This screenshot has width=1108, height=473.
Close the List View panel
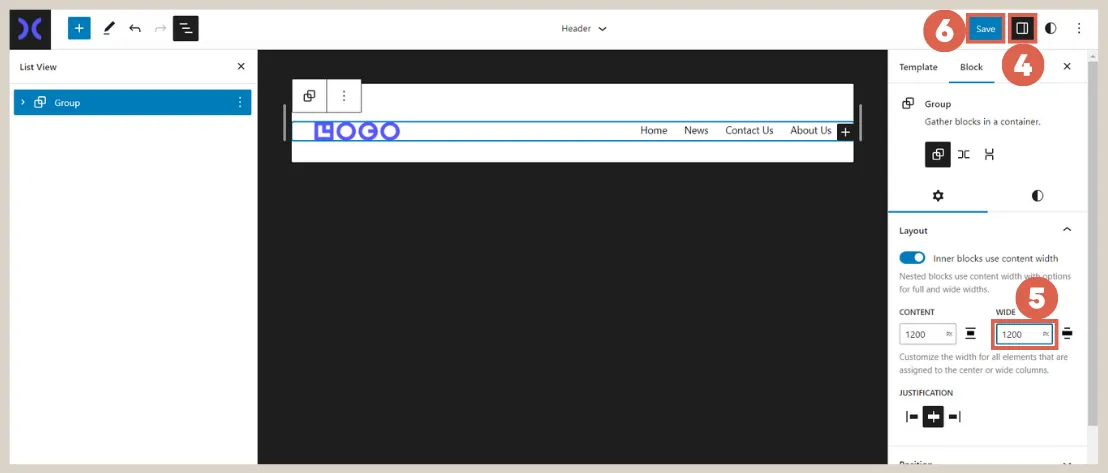[x=241, y=66]
